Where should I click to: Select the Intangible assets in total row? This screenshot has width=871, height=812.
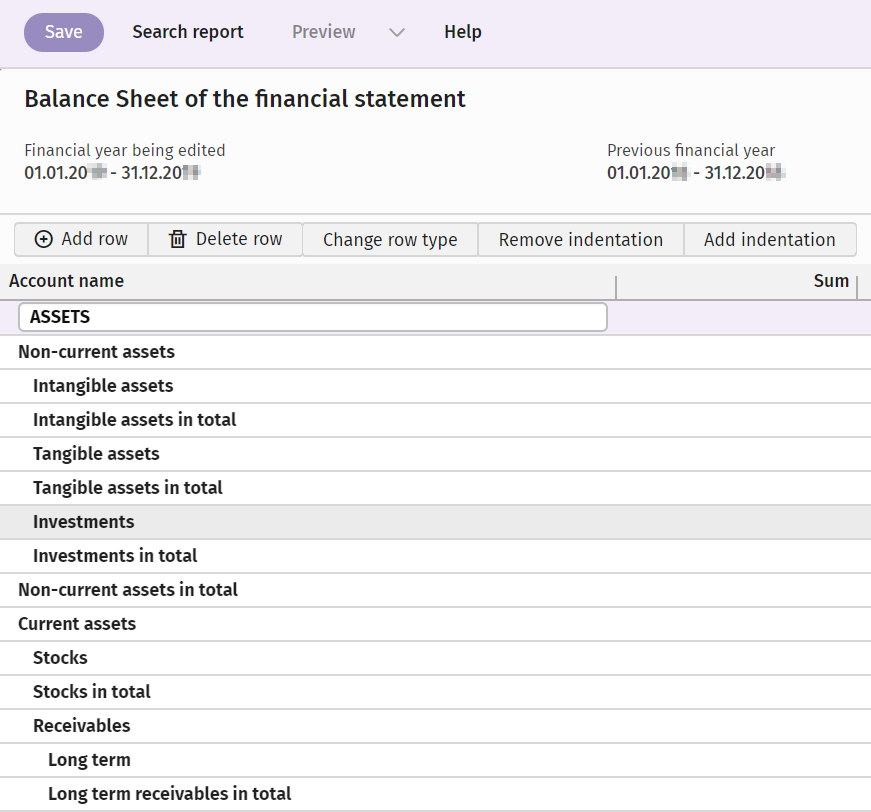(436, 420)
